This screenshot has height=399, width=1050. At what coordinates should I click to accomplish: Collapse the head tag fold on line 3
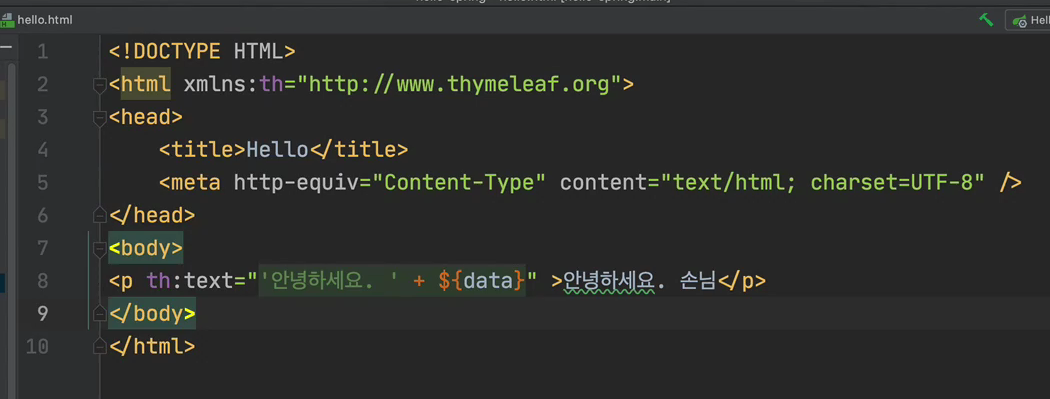click(100, 118)
